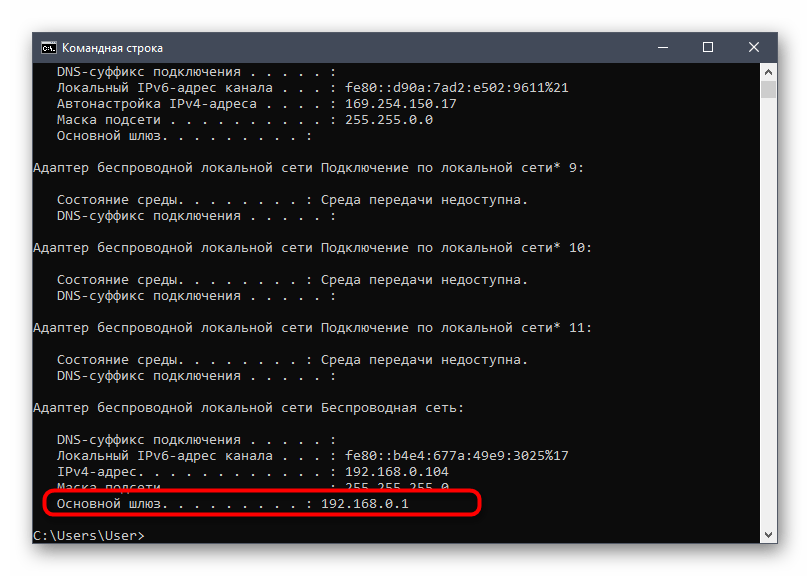The width and height of the screenshot is (810, 576).
Task: Minimize the Командная строка window
Action: (x=662, y=47)
